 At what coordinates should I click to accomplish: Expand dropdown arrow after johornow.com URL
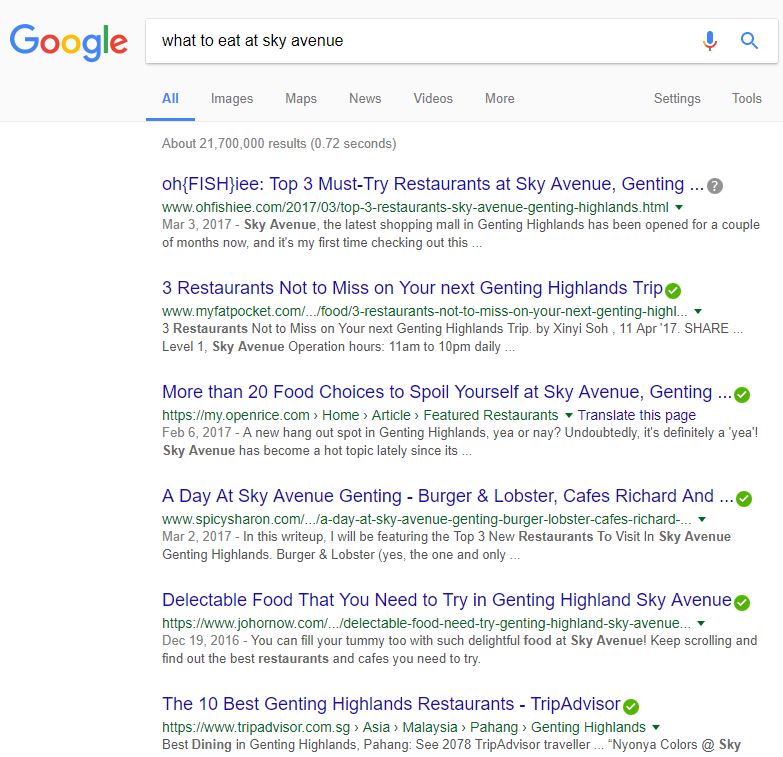click(701, 623)
